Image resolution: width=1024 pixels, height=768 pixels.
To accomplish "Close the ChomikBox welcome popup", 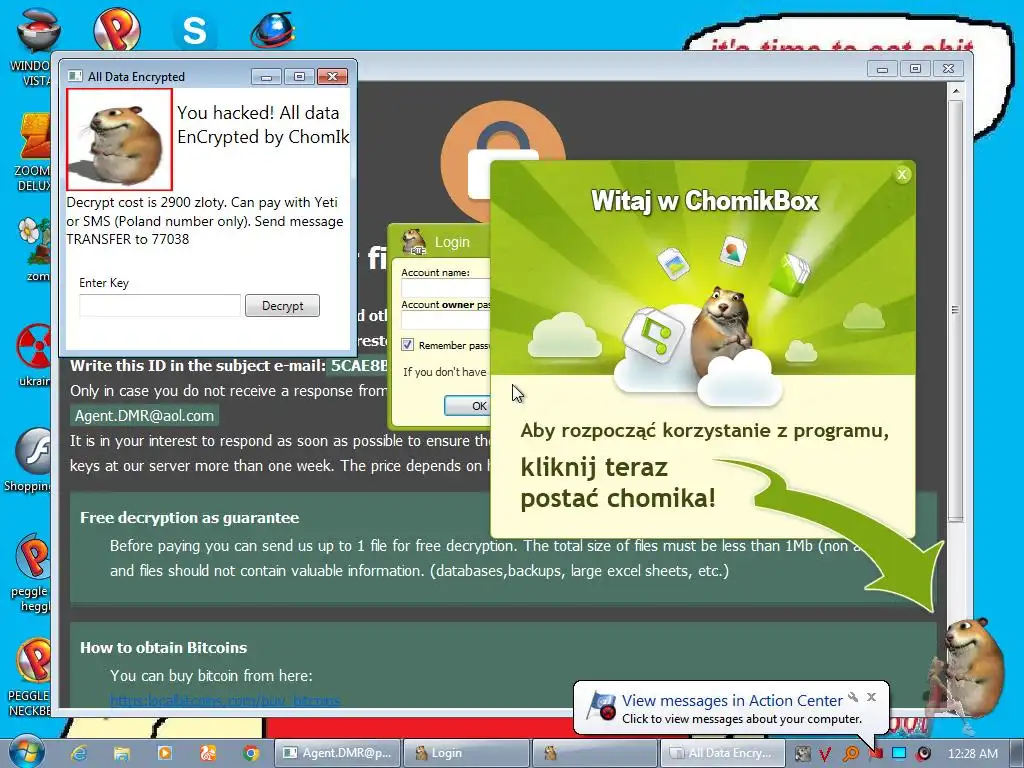I will (x=902, y=174).
